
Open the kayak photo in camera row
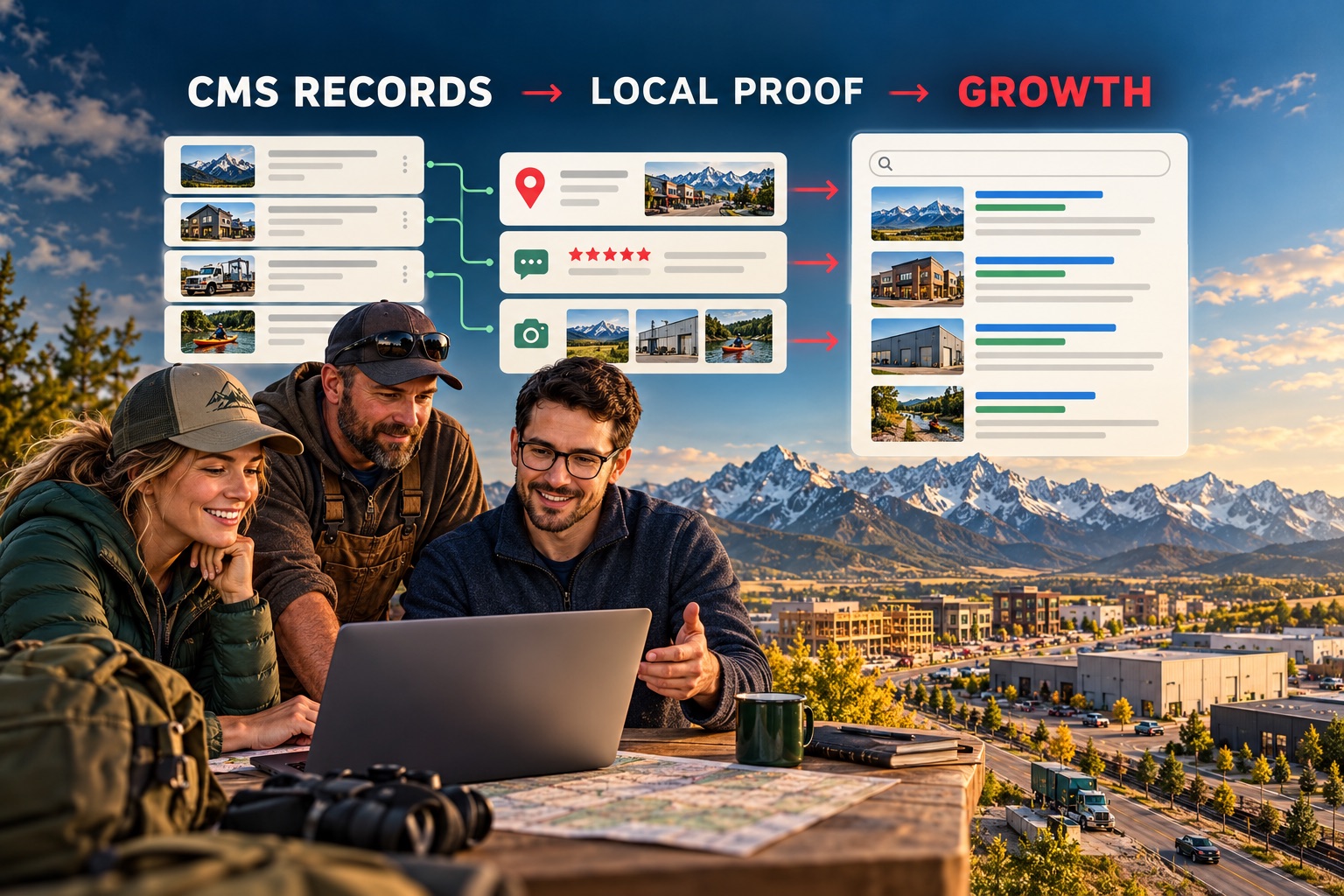pos(738,336)
